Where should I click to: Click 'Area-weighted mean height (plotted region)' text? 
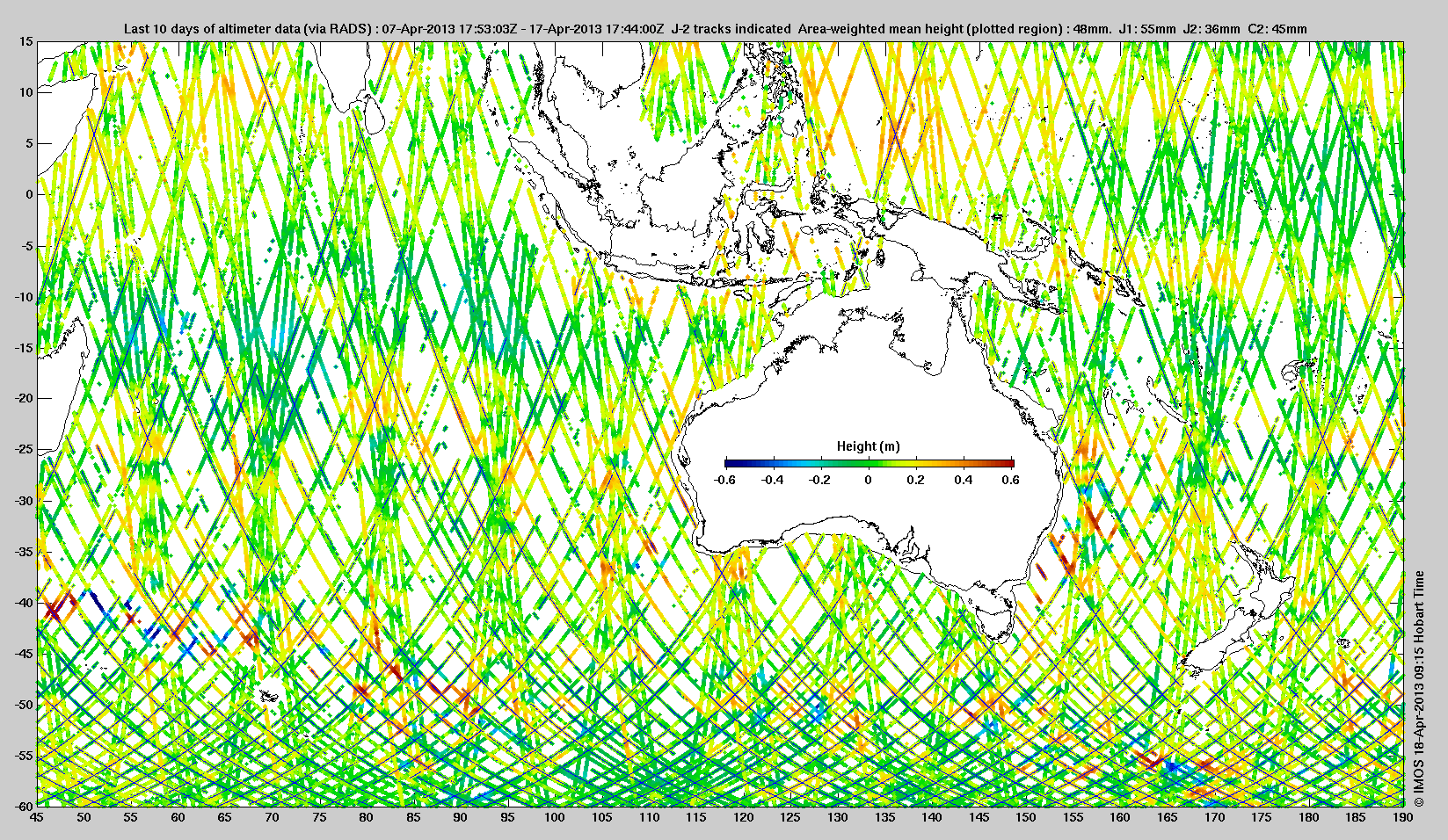click(929, 29)
